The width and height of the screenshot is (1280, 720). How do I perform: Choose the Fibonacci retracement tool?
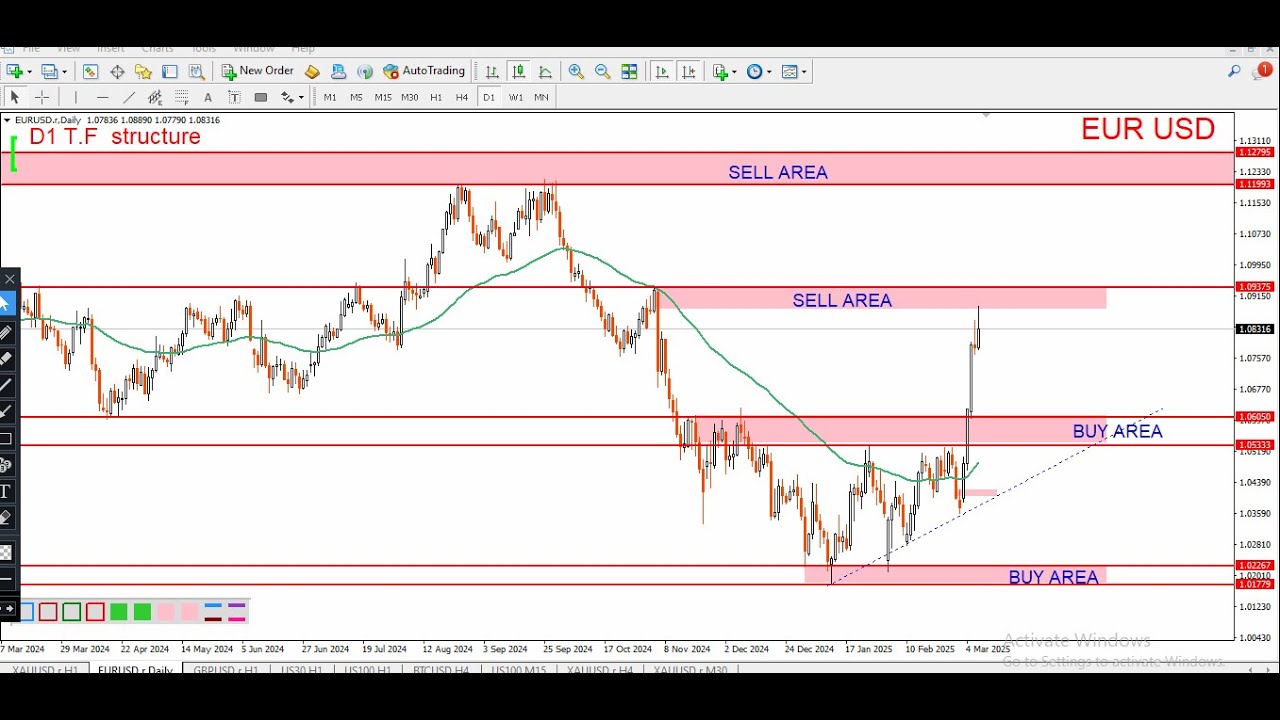click(182, 97)
